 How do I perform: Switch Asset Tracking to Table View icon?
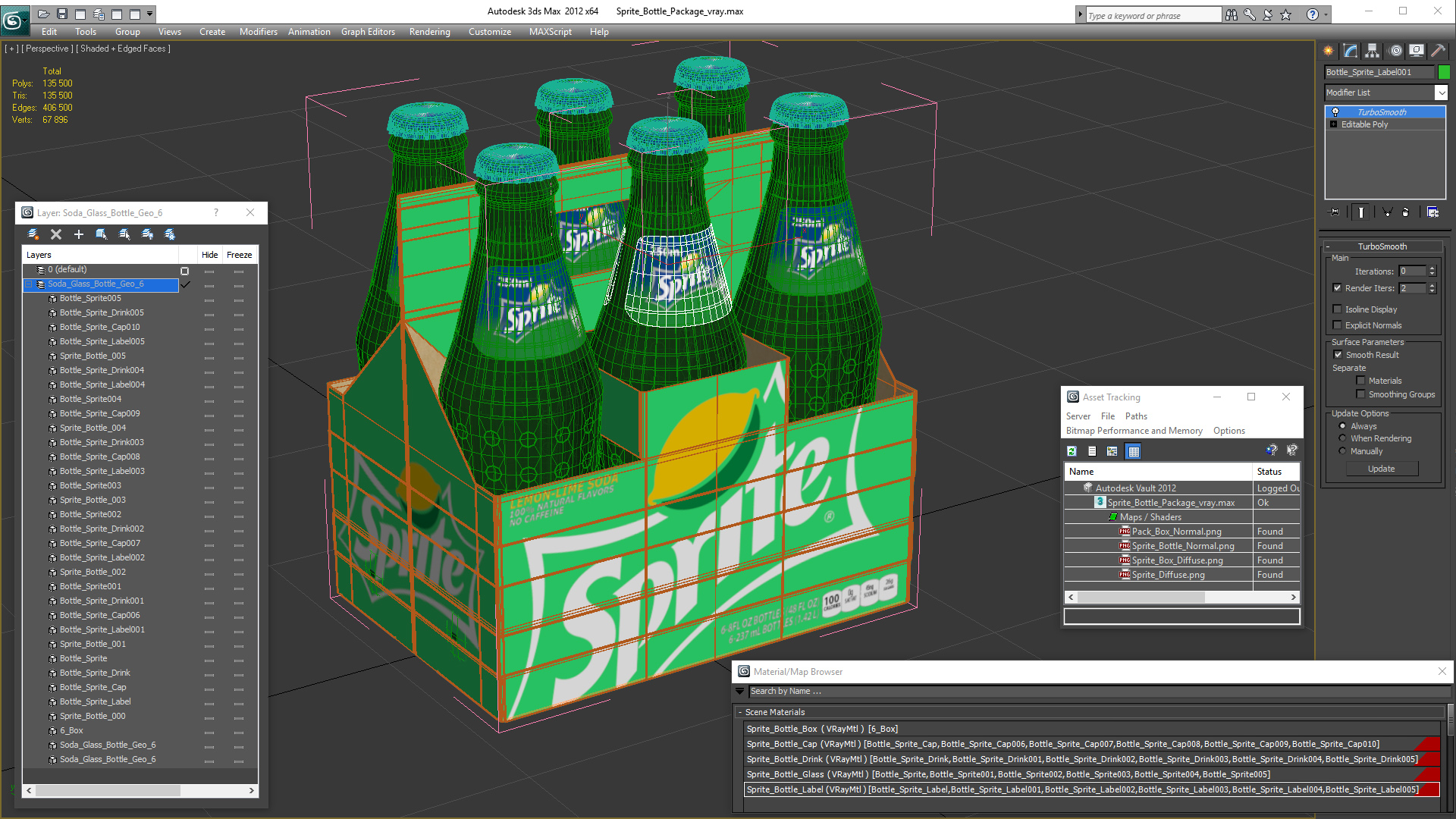point(1134,451)
